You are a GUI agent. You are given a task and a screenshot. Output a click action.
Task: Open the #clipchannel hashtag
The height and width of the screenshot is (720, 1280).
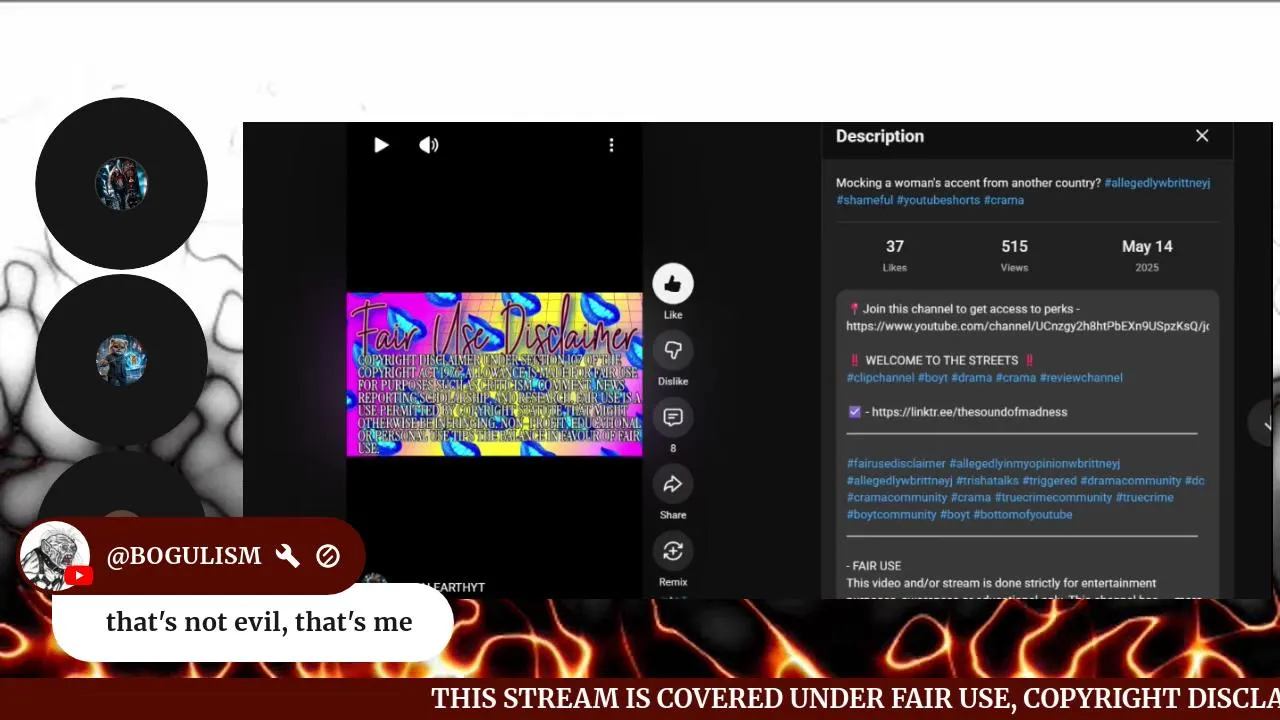pos(880,378)
